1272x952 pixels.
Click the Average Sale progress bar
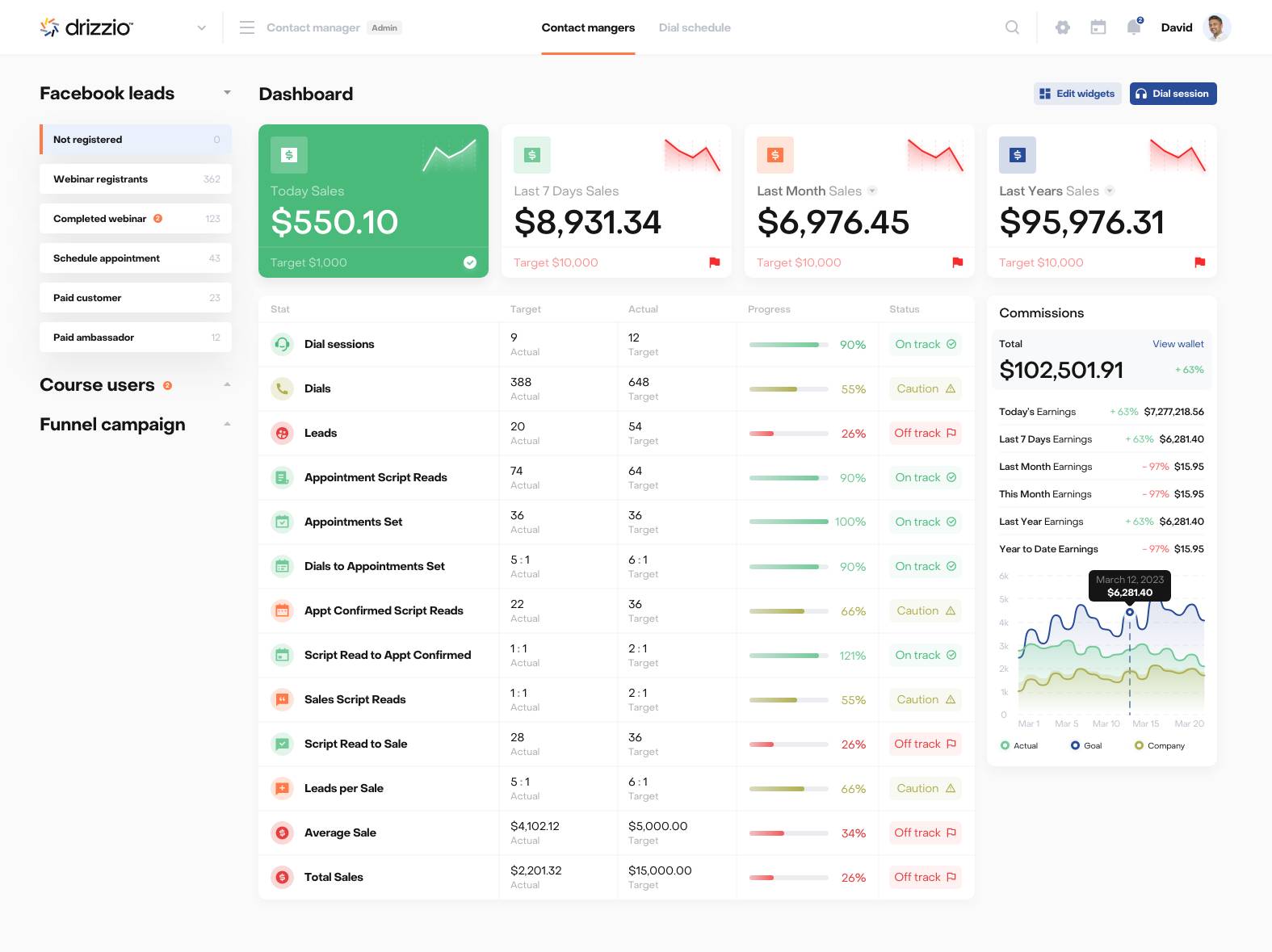[788, 833]
